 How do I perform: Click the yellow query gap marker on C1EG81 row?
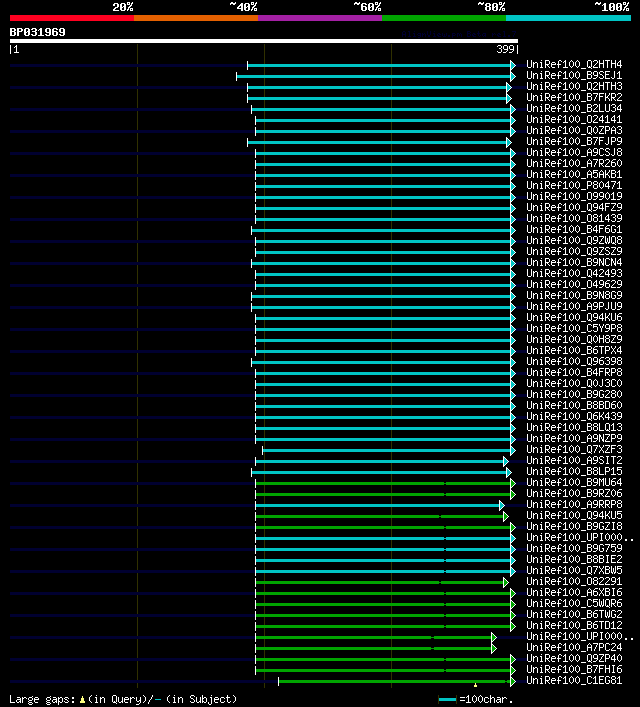(x=475, y=685)
